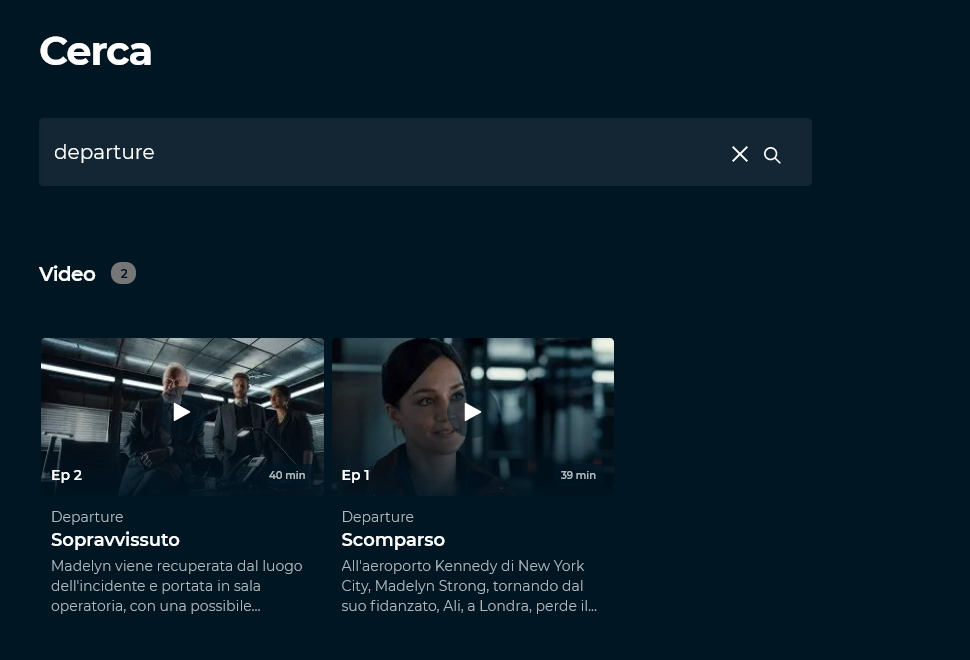Click the Ep 2 label on thumbnail

pyautogui.click(x=66, y=475)
